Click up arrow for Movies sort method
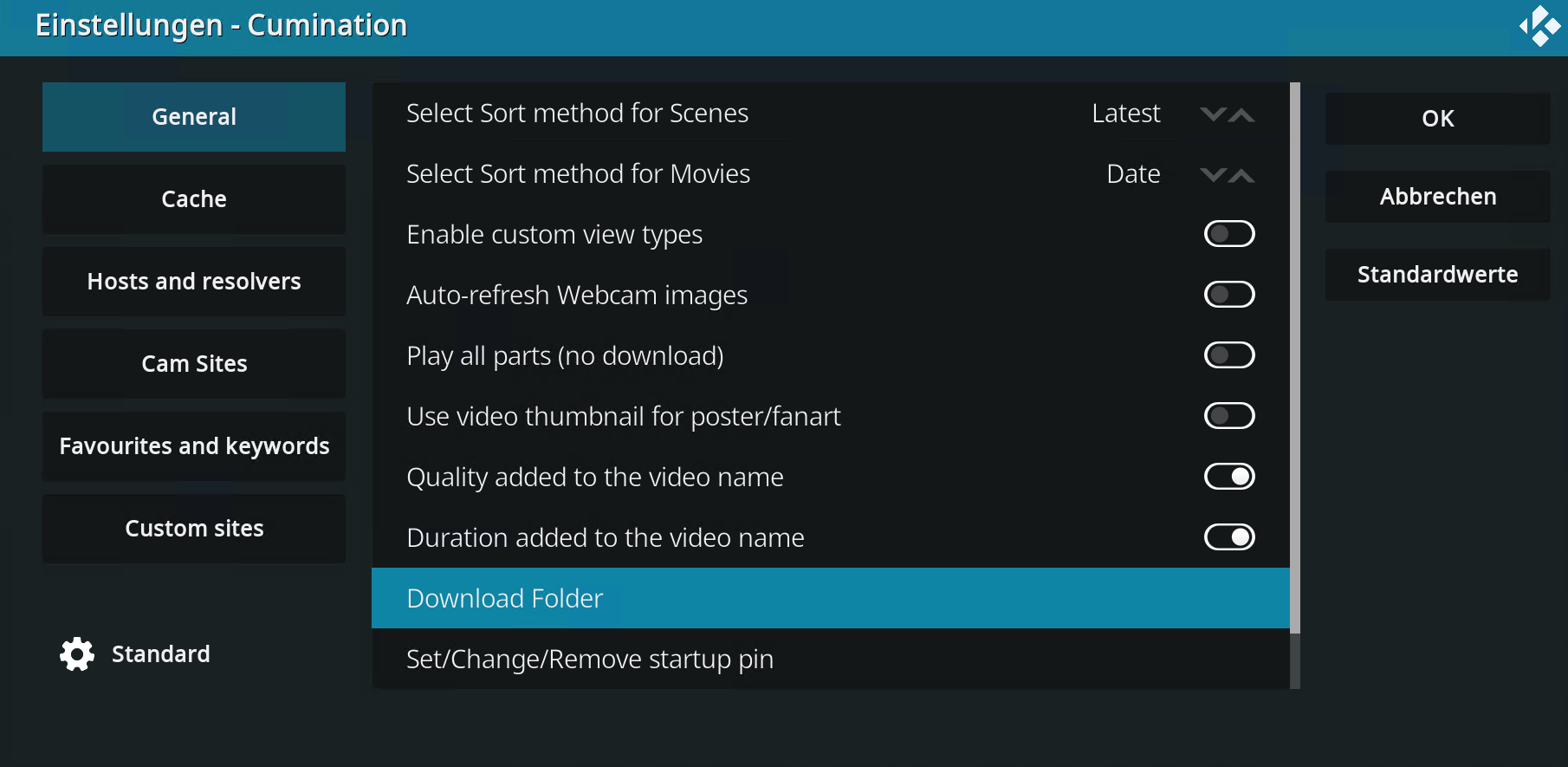This screenshot has width=1568, height=767. [x=1242, y=175]
